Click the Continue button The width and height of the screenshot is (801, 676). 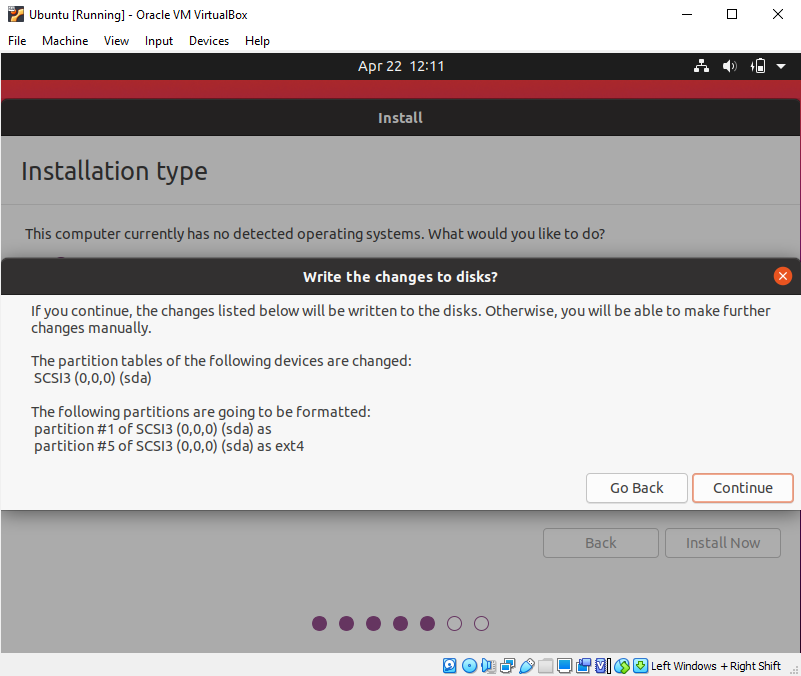click(743, 488)
